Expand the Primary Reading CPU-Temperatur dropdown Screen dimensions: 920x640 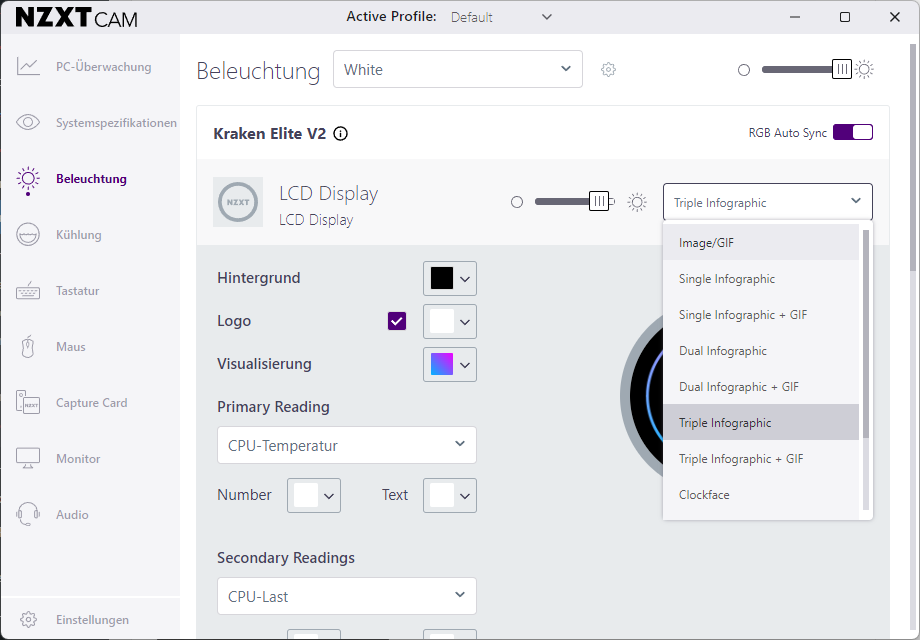[346, 445]
